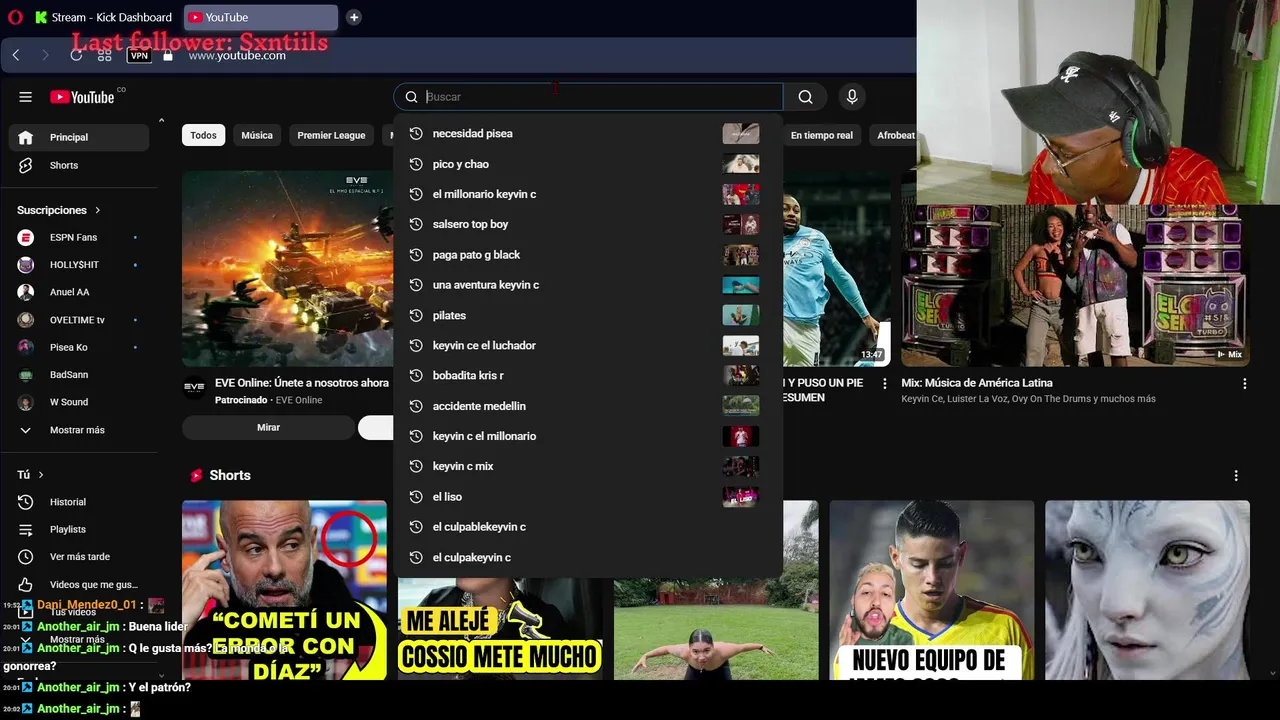Select the Todos filter chip
The width and height of the screenshot is (1280, 720).
(203, 135)
